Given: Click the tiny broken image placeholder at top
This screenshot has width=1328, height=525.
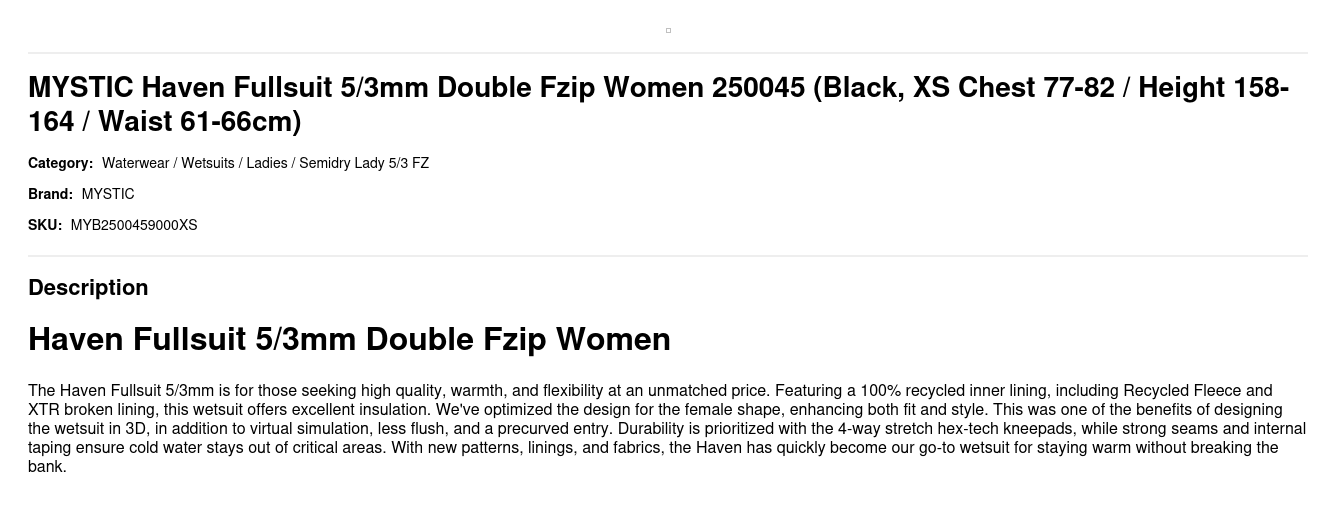Looking at the screenshot, I should click(668, 31).
